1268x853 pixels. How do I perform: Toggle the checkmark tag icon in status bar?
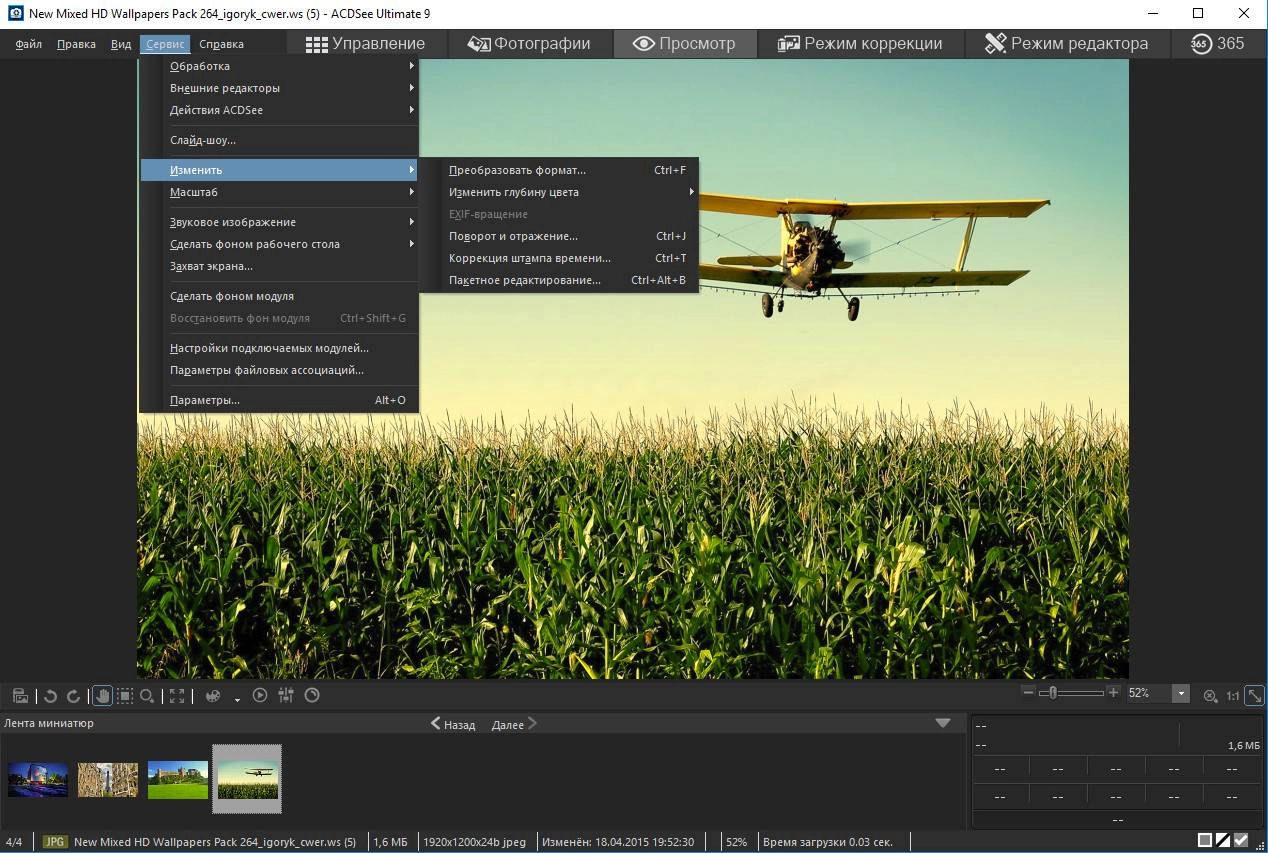pos(1241,841)
